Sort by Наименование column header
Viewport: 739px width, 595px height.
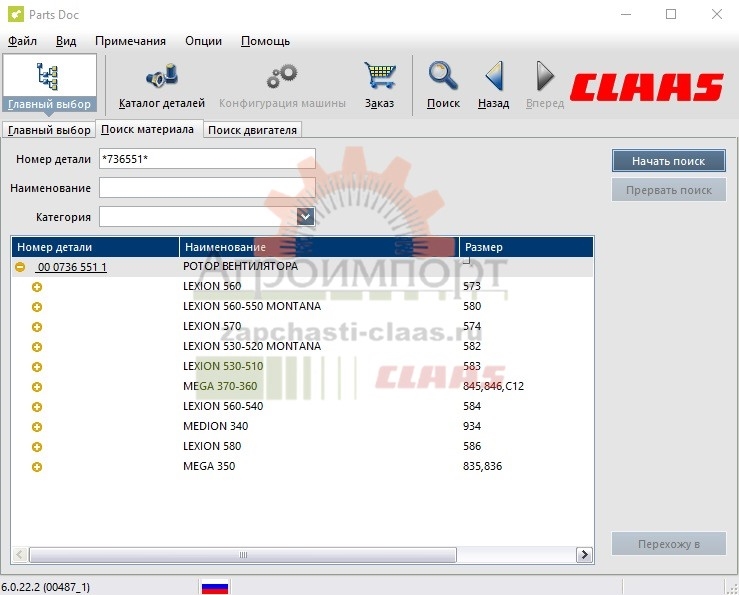319,247
